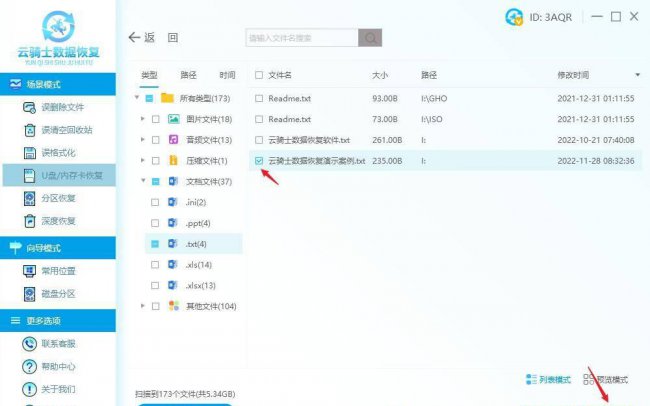Toggle select-all checkbox beside 文件名
Screen dimensions: 650x406
259,75
